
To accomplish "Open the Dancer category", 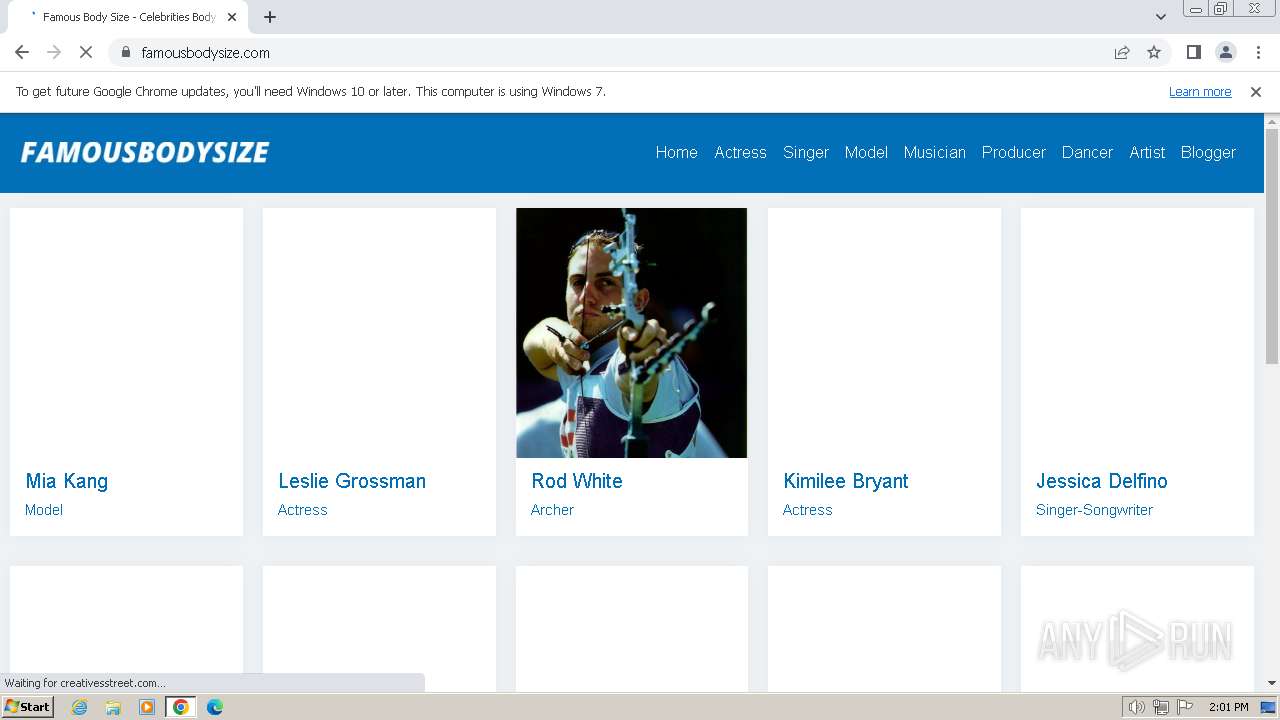I will [x=1087, y=152].
